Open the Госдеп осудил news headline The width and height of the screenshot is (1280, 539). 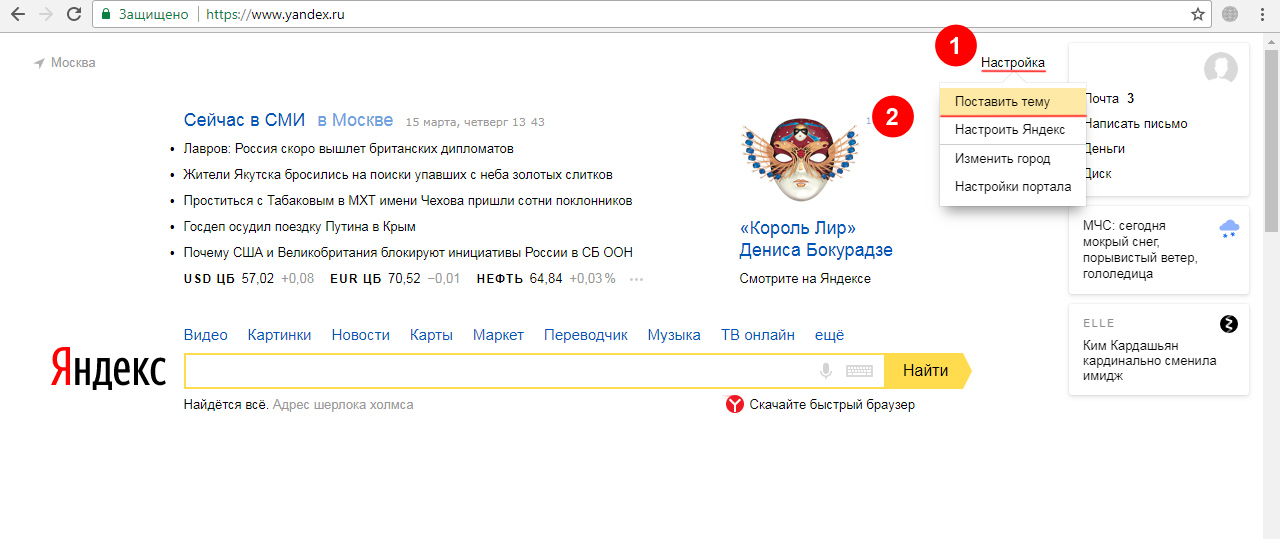click(x=300, y=227)
